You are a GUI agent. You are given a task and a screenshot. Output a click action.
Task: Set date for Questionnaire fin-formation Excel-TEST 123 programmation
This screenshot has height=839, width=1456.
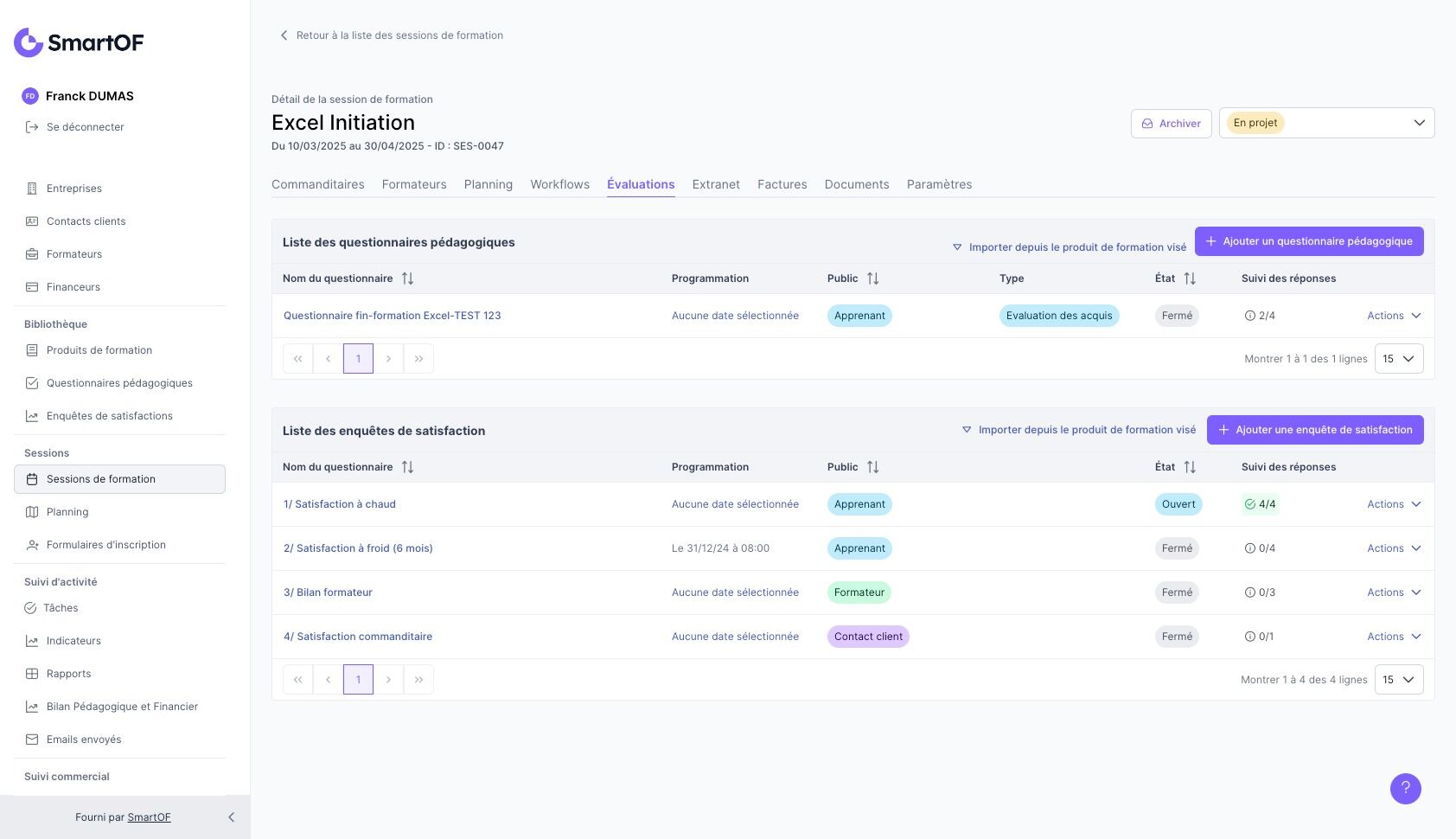735,316
